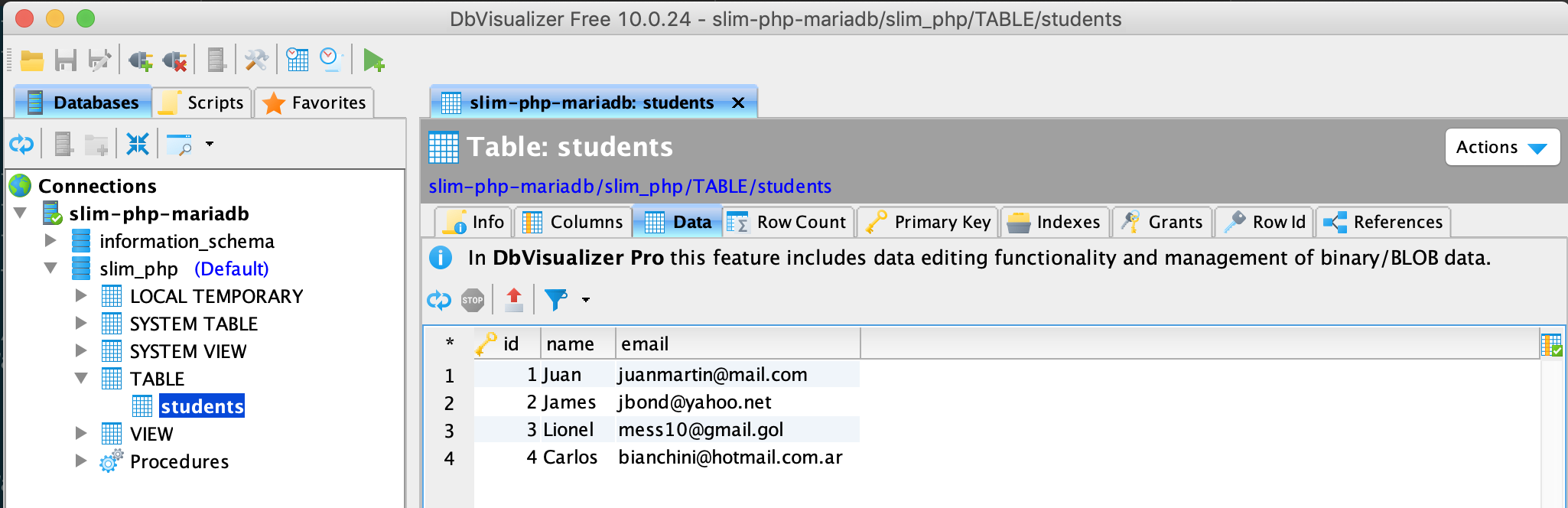The image size is (1568, 508).
Task: Select the jbond@yahoo.net cell
Action: pos(738,402)
